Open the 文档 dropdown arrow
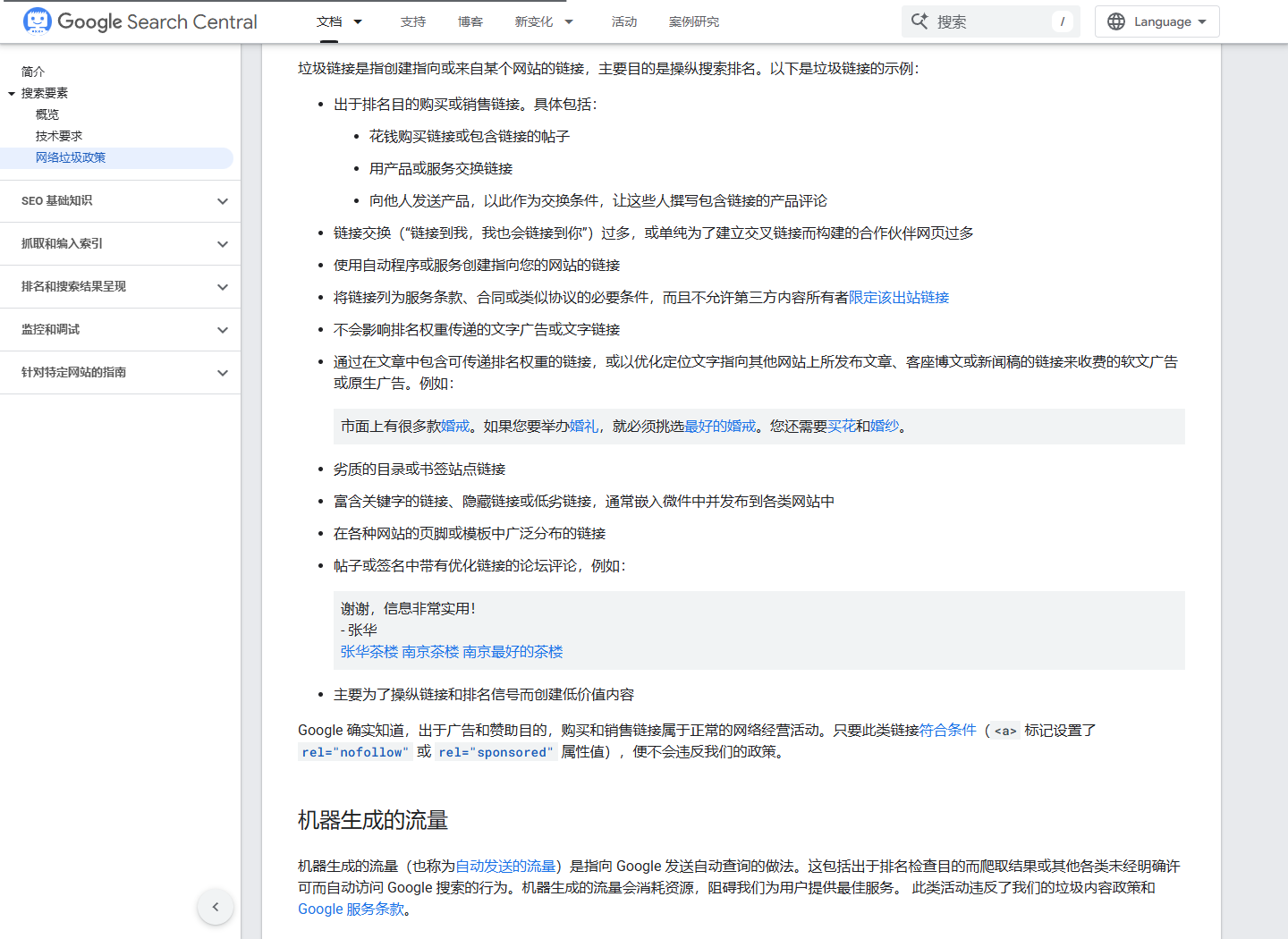 click(358, 21)
